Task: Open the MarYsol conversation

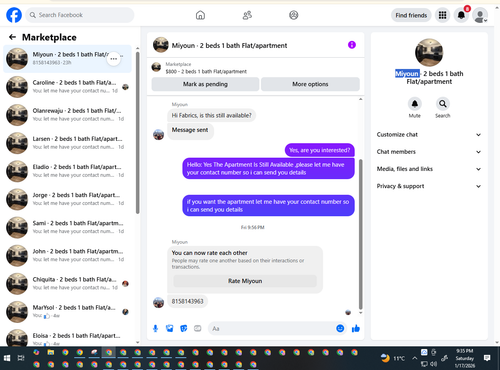Action: point(68,311)
